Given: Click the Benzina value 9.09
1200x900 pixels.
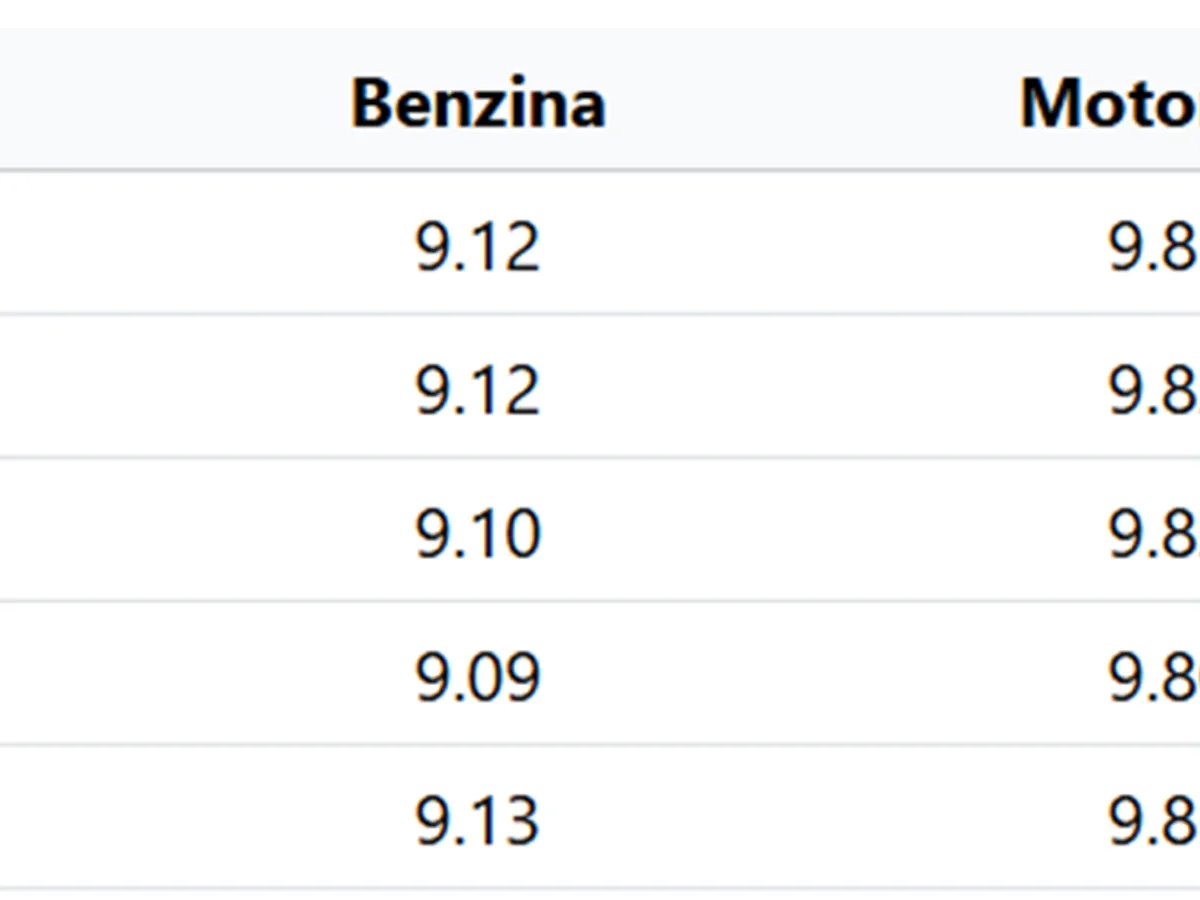Looking at the screenshot, I should (478, 676).
